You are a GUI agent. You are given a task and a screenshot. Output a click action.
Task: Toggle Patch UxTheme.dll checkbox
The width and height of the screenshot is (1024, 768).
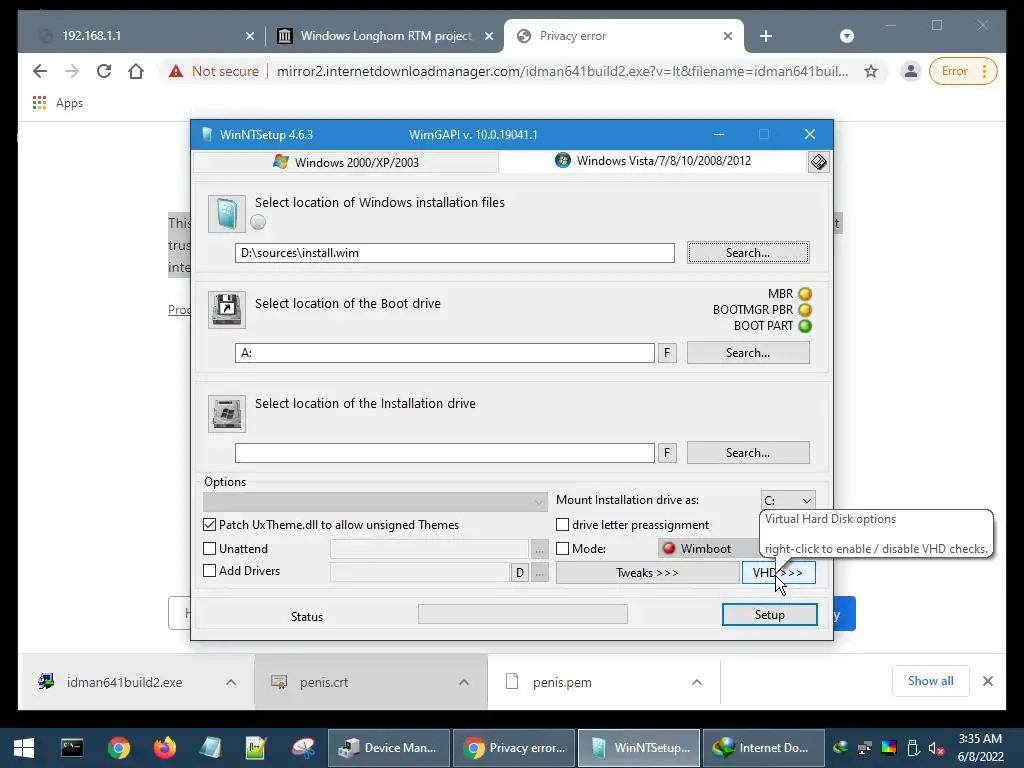click(210, 524)
